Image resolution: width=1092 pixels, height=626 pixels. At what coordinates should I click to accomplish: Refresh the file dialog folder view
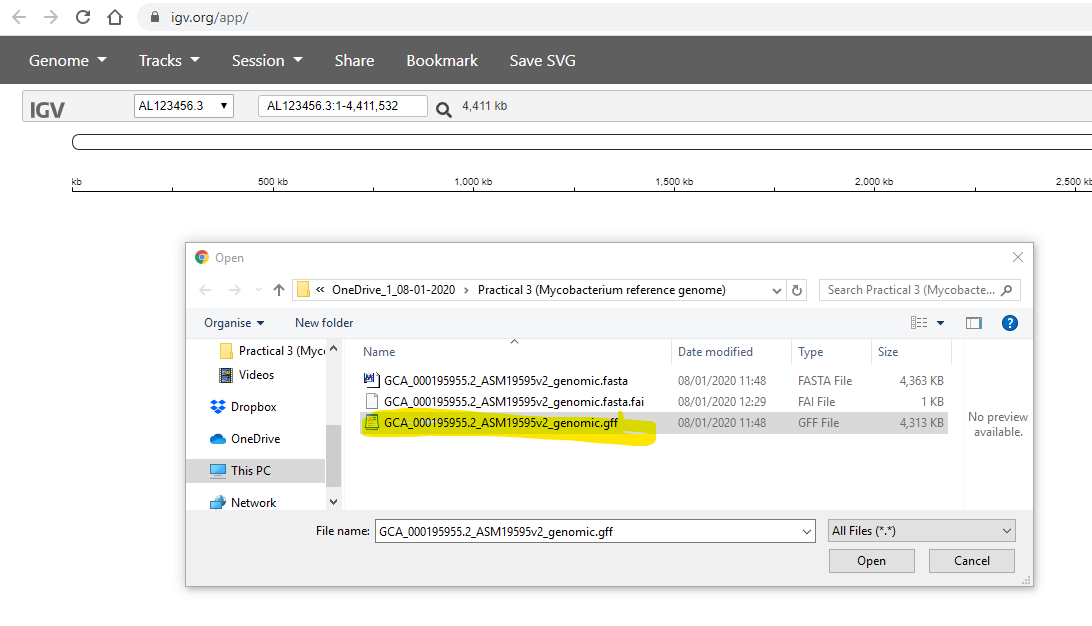(x=797, y=290)
